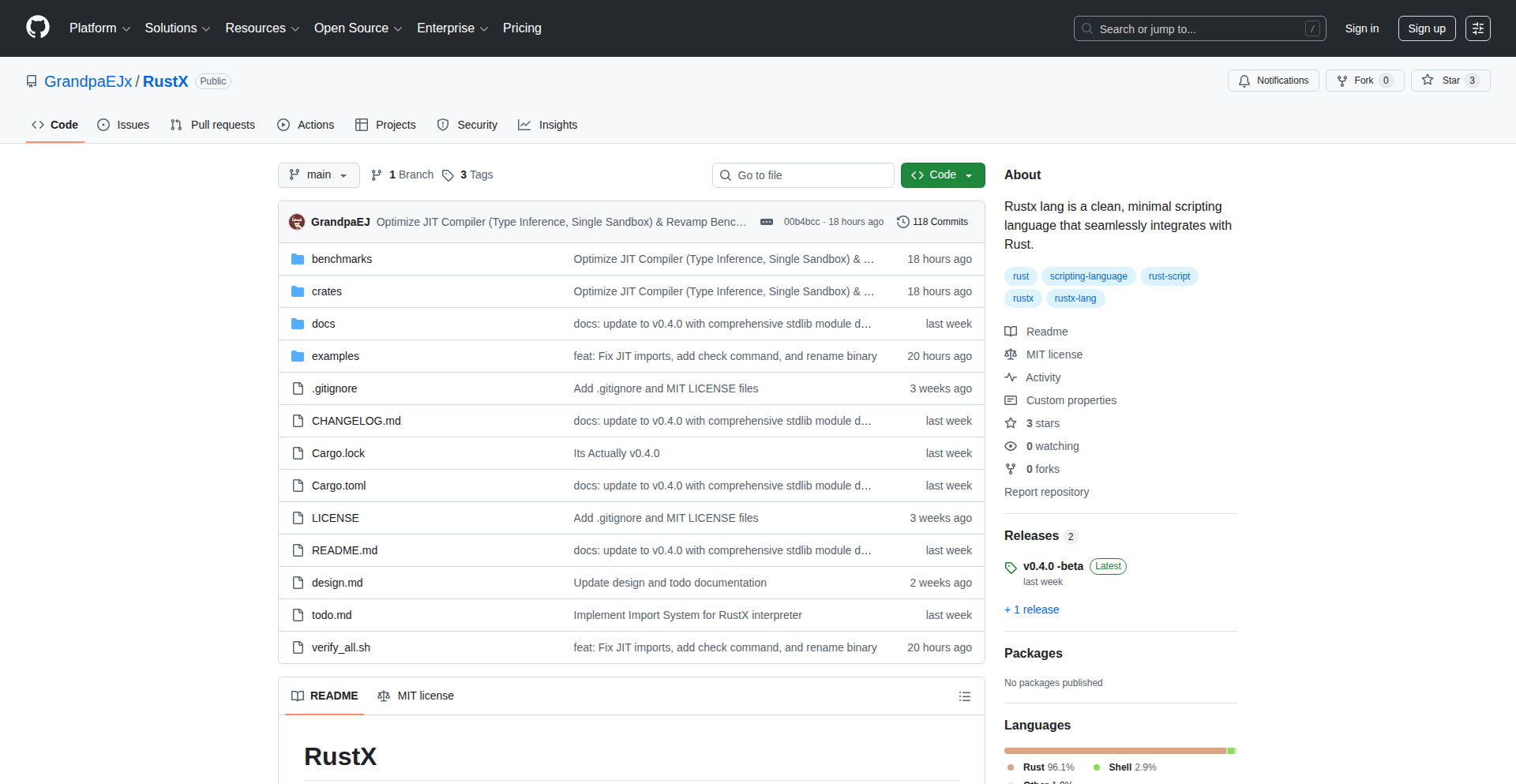The width and height of the screenshot is (1516, 784).
Task: Click the Rust language color bar
Action: click(x=1105, y=751)
